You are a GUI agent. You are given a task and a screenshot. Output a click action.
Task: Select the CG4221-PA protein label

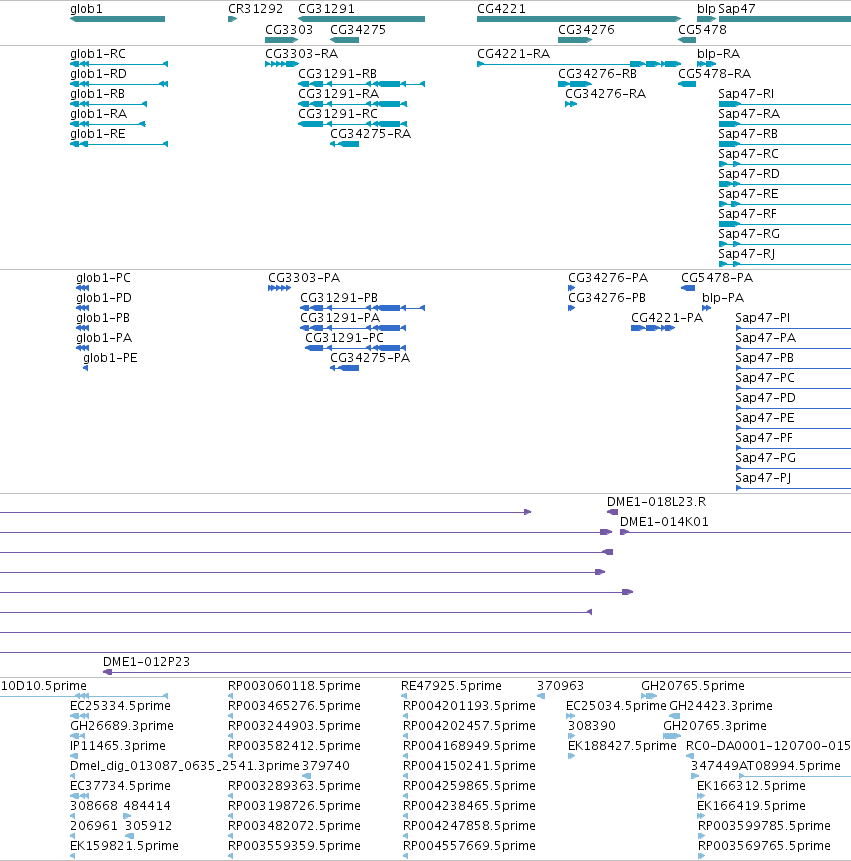(x=667, y=318)
